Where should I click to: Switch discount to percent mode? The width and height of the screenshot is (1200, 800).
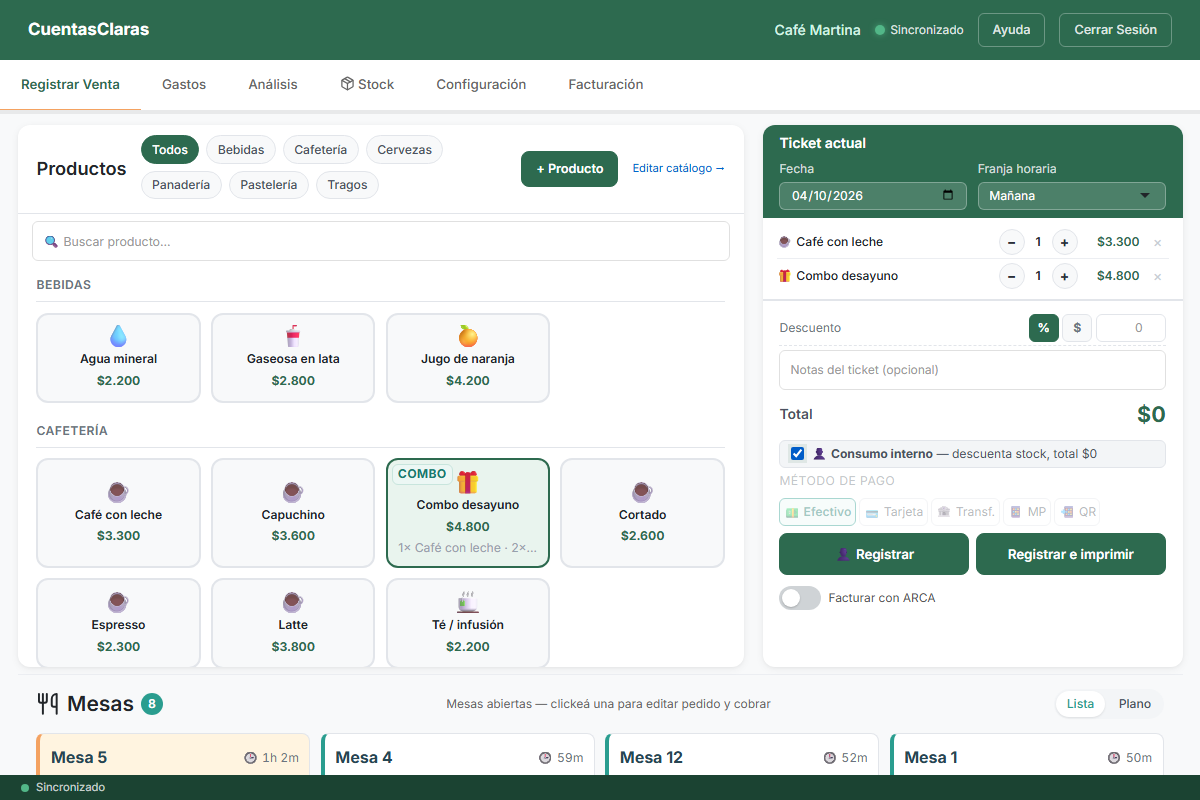point(1044,328)
